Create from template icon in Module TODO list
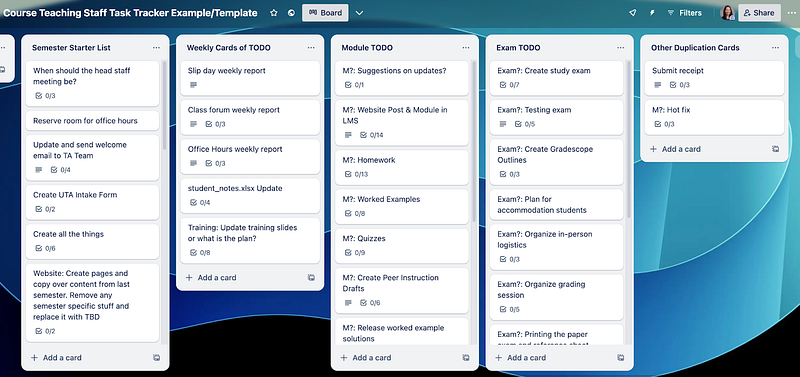Screen dimensions: 800x377 [x=466, y=358]
